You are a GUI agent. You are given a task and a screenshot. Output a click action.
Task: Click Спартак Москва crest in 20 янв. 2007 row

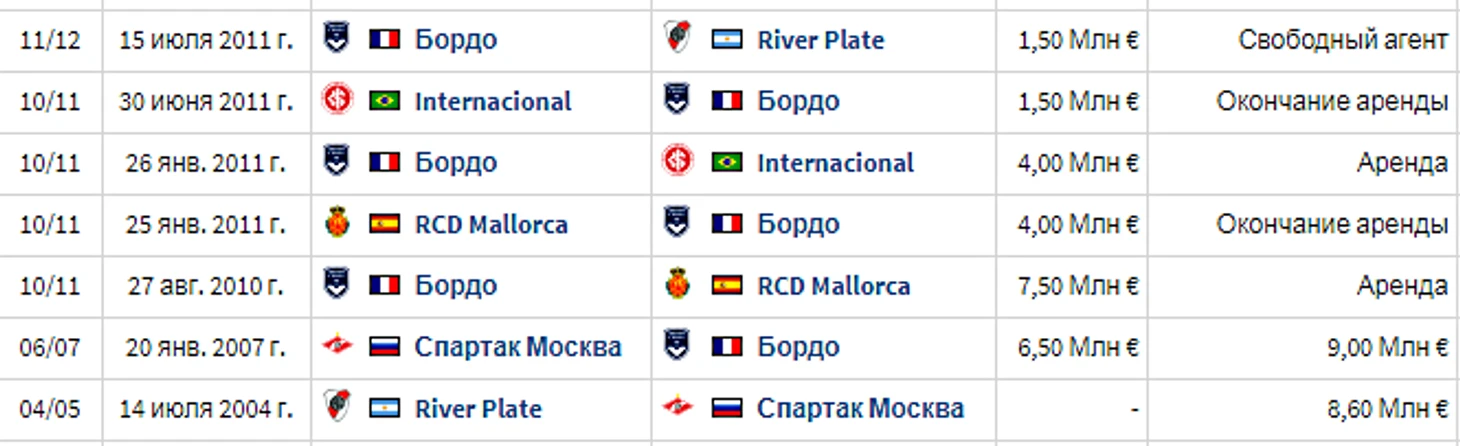(x=338, y=347)
